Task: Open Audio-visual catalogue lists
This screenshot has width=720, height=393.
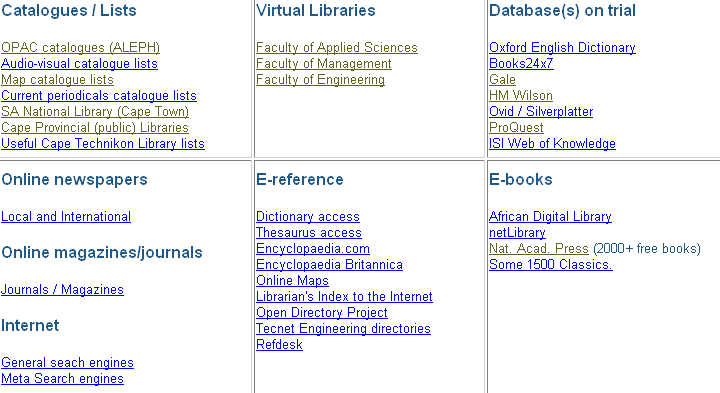Action: pyautogui.click(x=79, y=64)
